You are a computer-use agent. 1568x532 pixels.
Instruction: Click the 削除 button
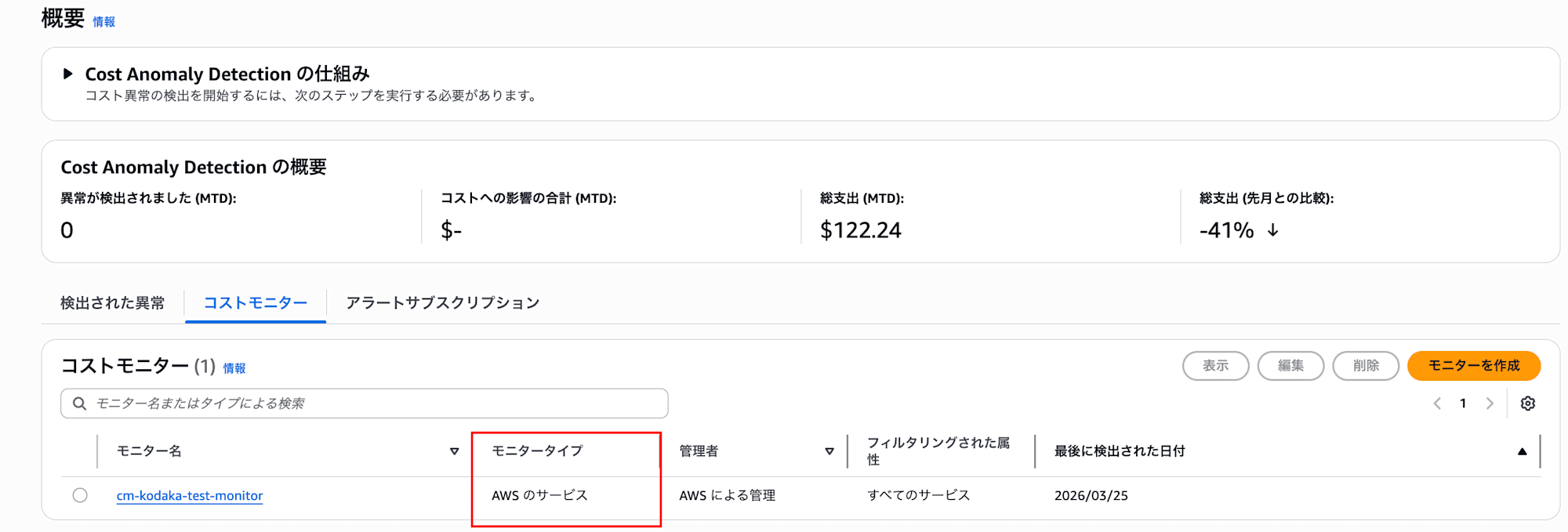[x=1366, y=365]
